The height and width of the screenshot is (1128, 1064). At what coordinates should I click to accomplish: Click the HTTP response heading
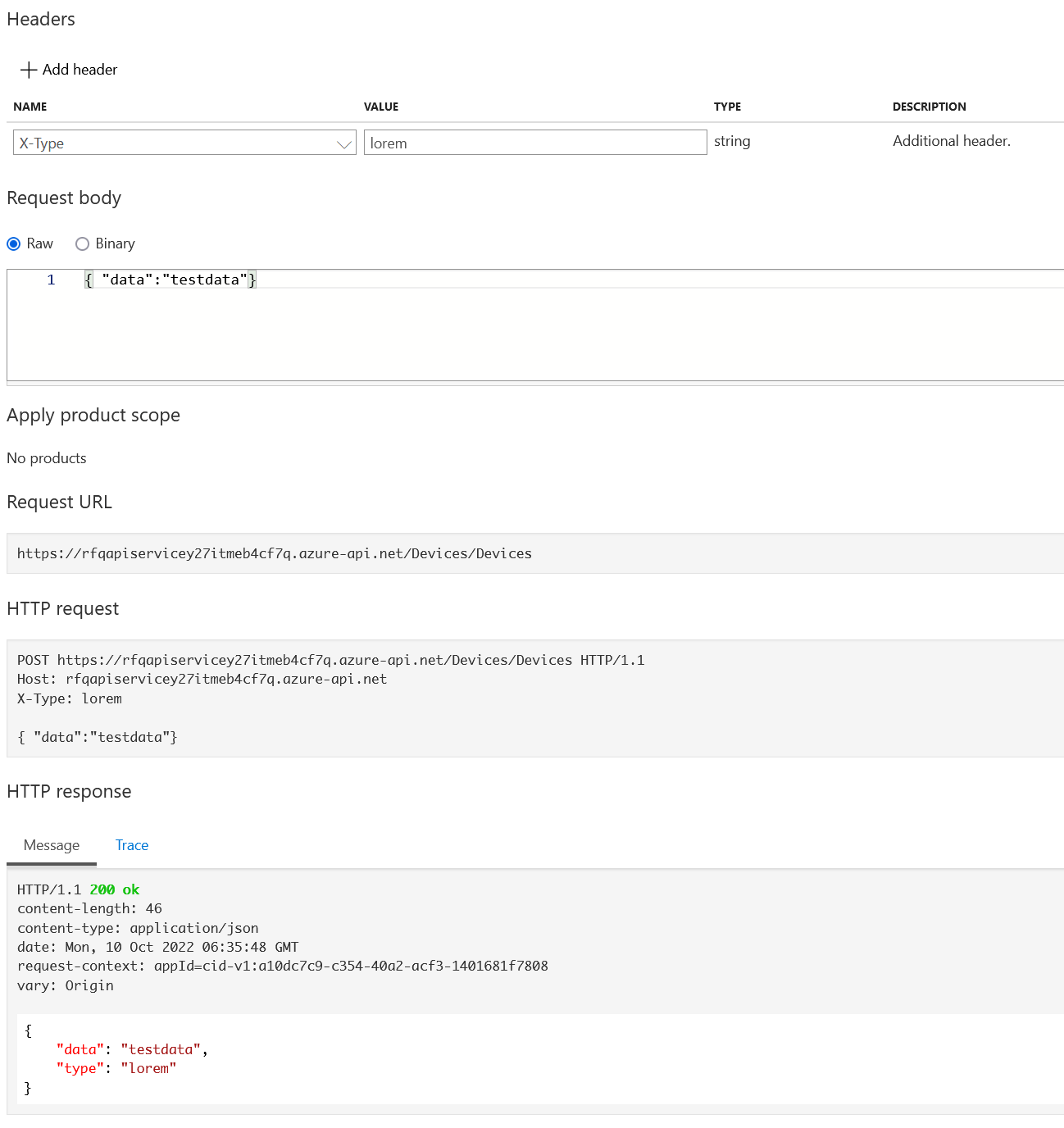point(69,791)
